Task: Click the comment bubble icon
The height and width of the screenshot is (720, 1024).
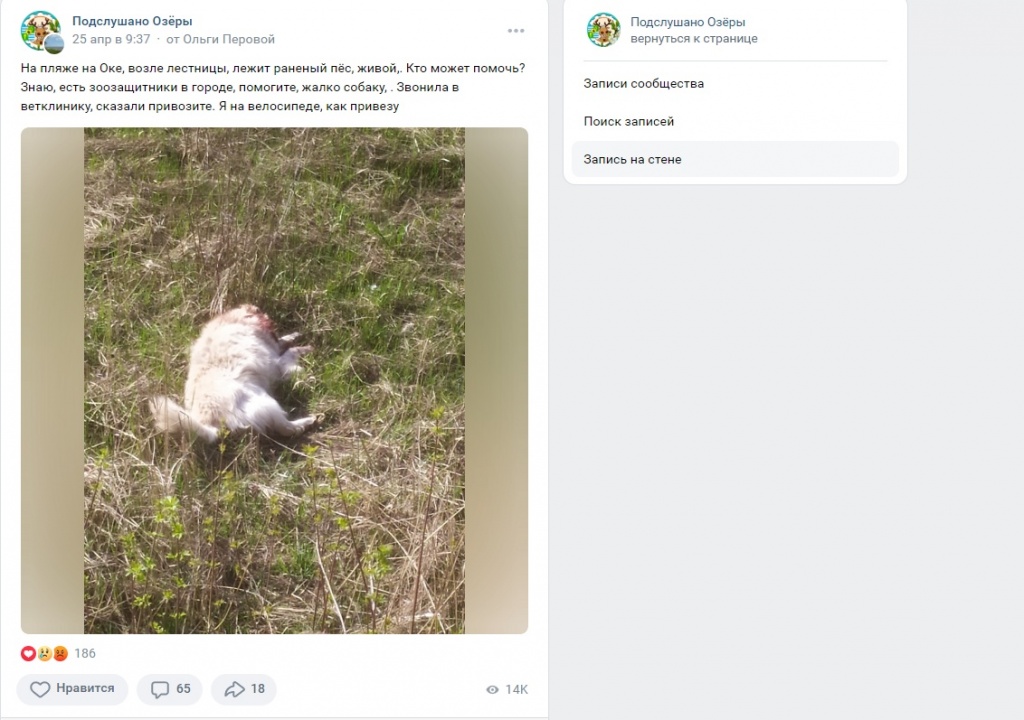Action: point(160,689)
